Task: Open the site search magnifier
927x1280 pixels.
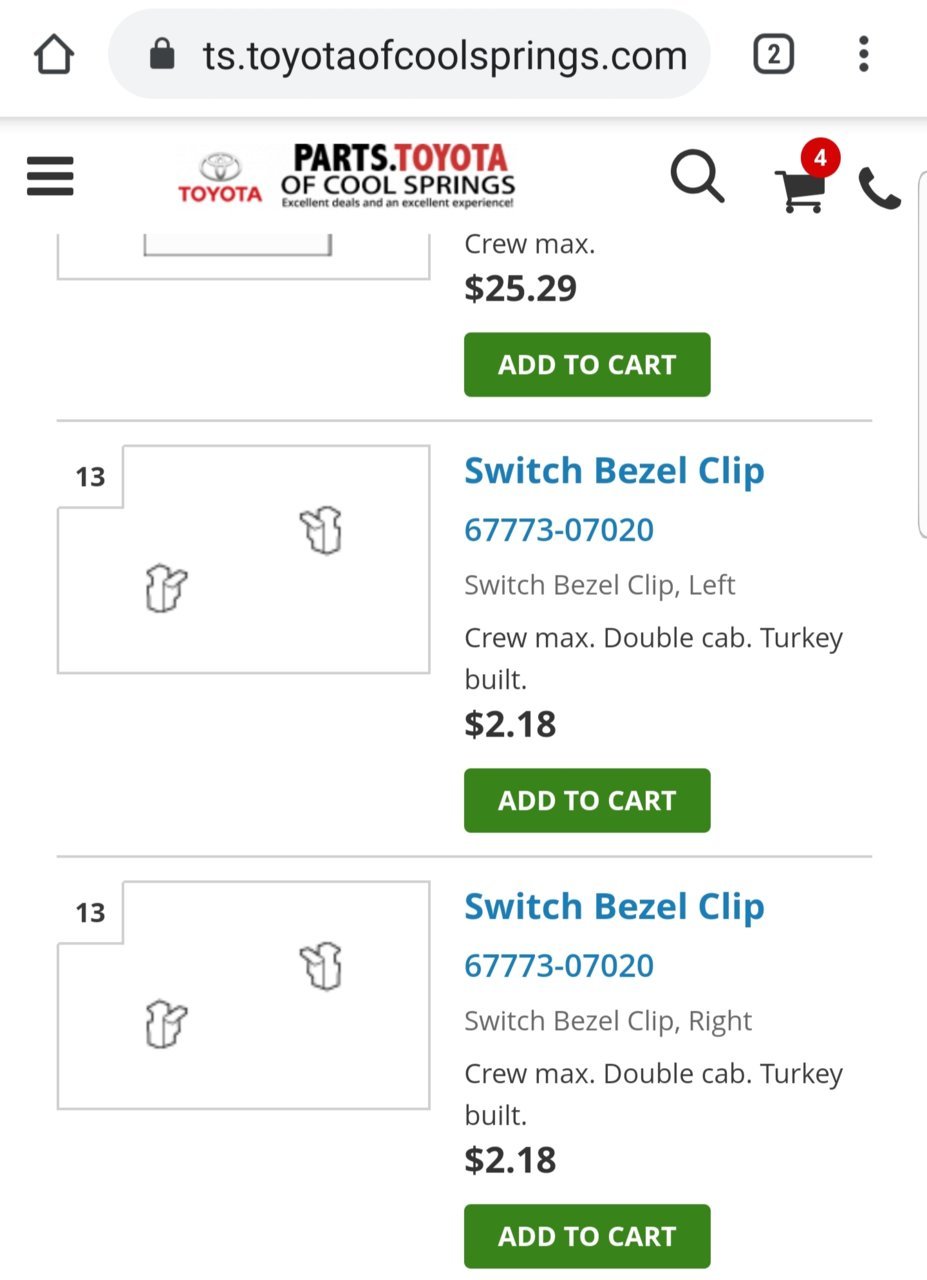Action: tap(697, 177)
